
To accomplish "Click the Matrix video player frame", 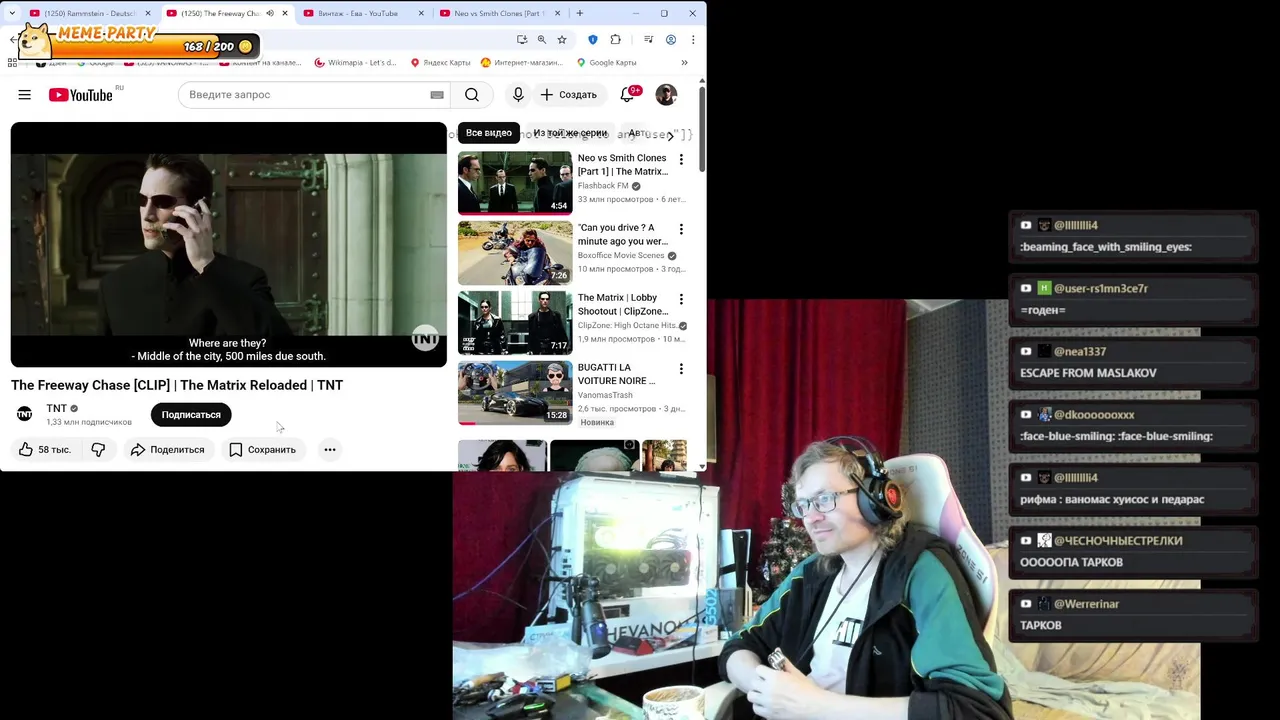I will coord(229,245).
